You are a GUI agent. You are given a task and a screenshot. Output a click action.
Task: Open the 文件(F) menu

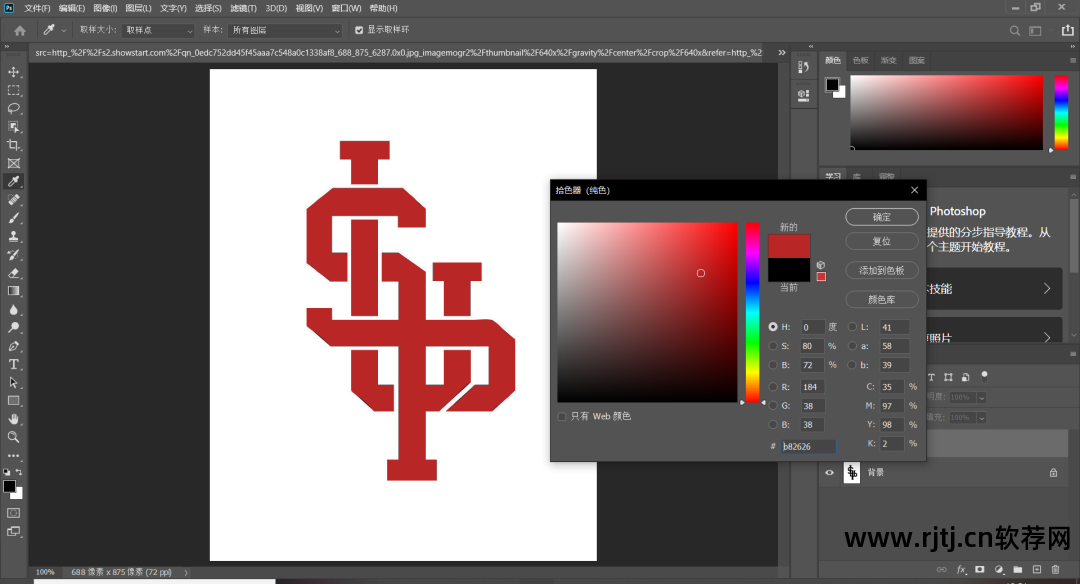tap(37, 8)
